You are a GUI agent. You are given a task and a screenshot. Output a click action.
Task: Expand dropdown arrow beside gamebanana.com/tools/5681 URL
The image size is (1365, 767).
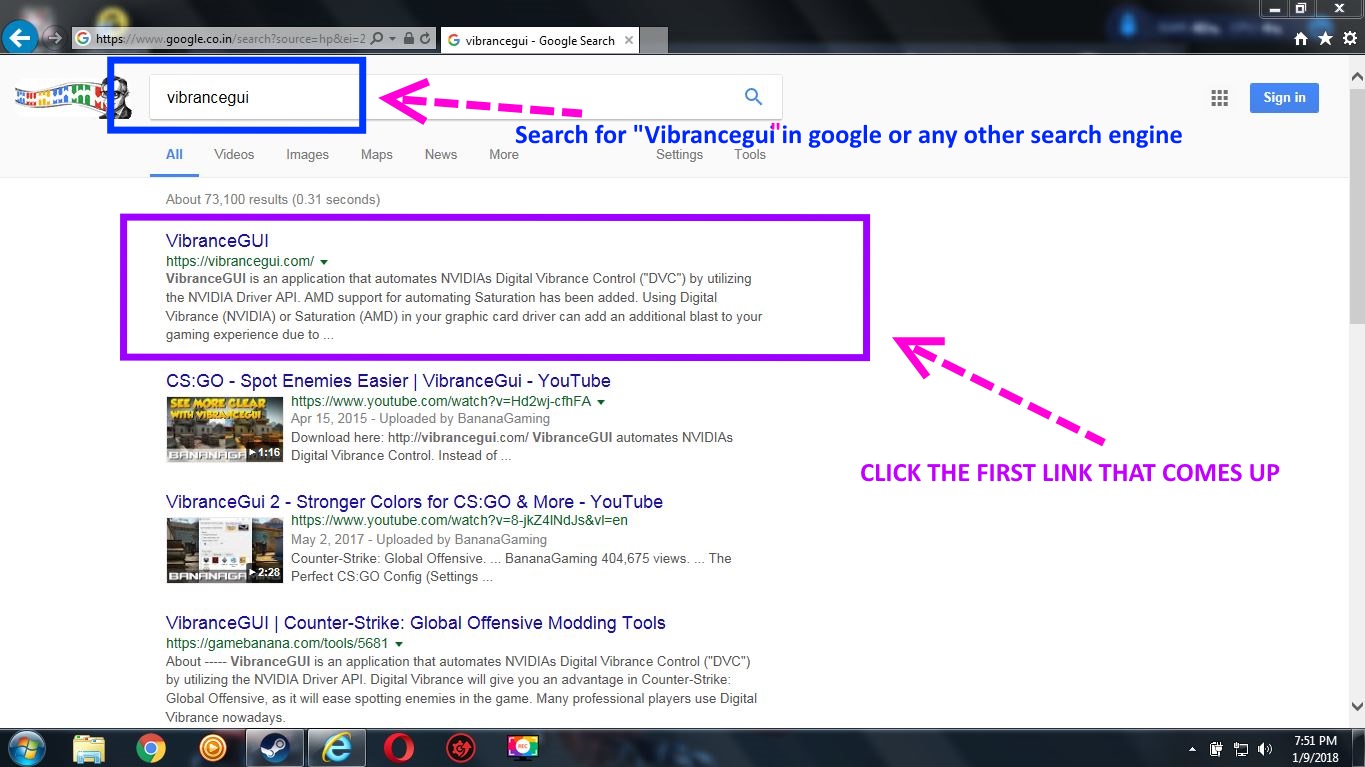tap(399, 644)
